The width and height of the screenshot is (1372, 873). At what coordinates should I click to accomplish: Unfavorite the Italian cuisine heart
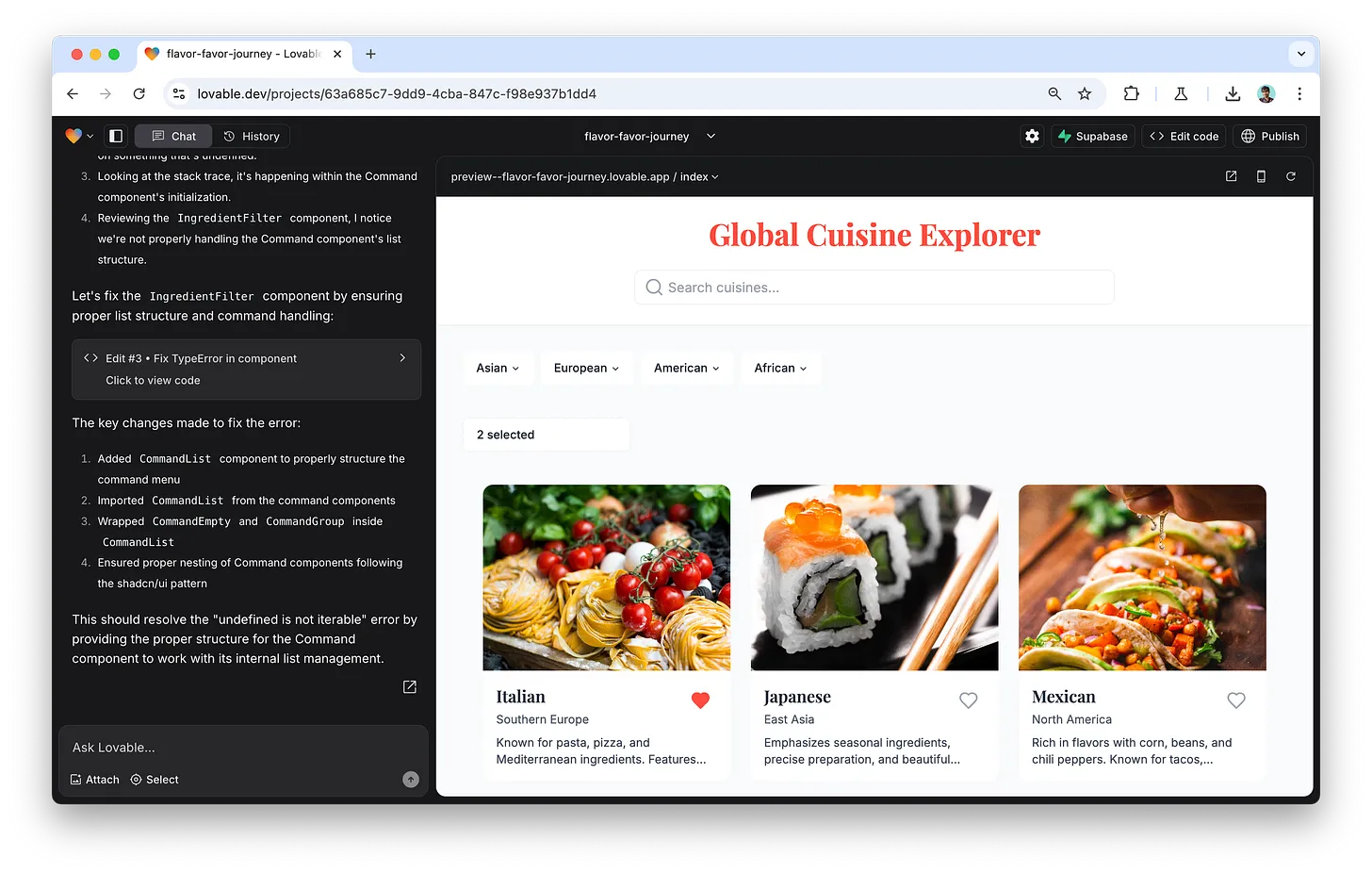point(700,700)
